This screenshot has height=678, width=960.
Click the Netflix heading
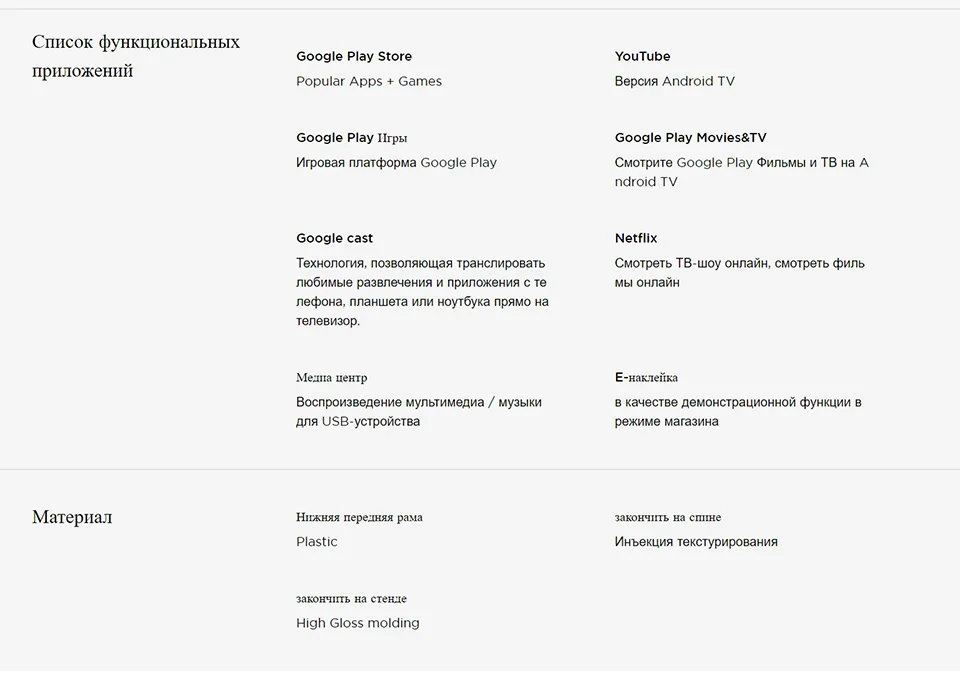click(636, 238)
